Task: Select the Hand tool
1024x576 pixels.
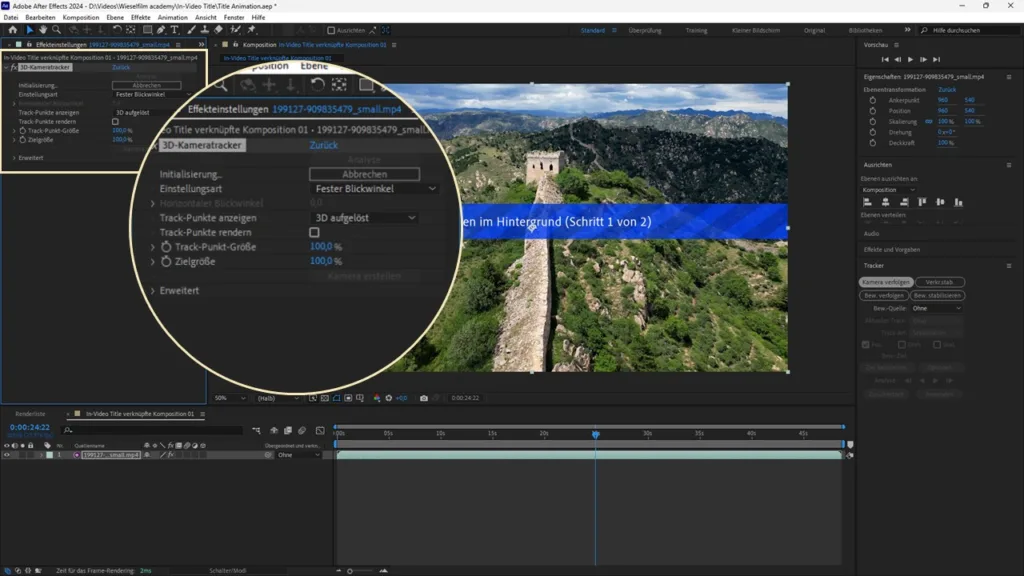Action: tap(43, 30)
